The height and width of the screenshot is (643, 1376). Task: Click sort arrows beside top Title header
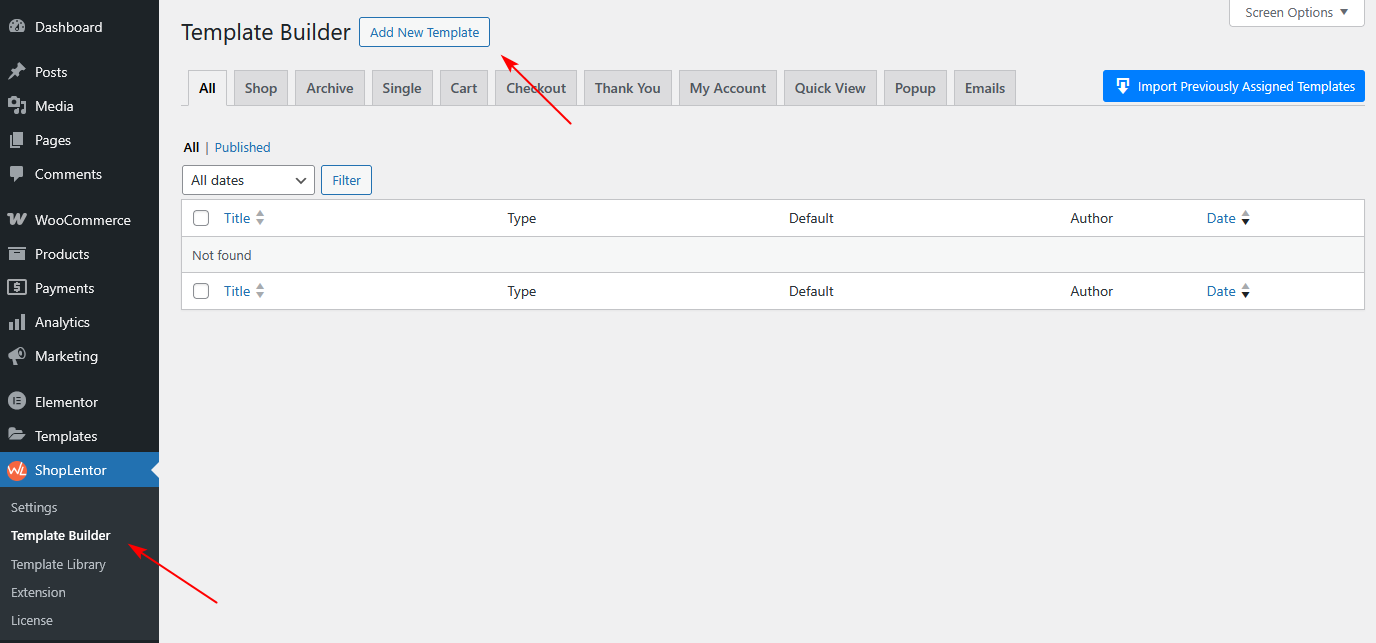260,218
